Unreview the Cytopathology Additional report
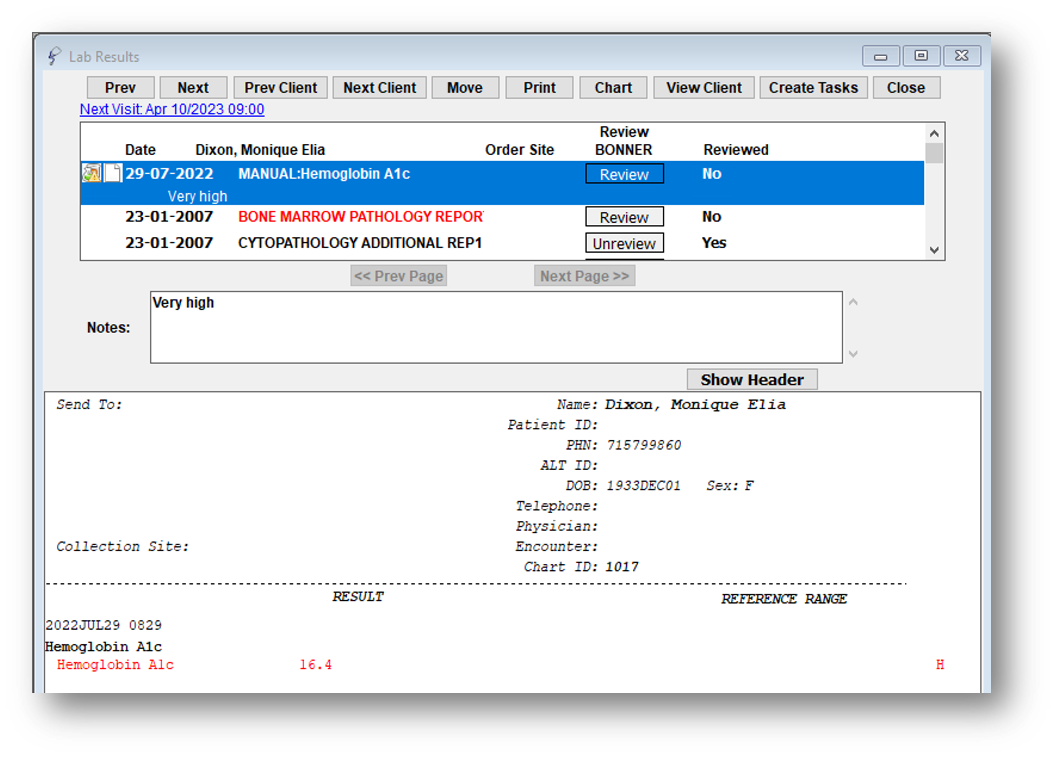 click(624, 243)
